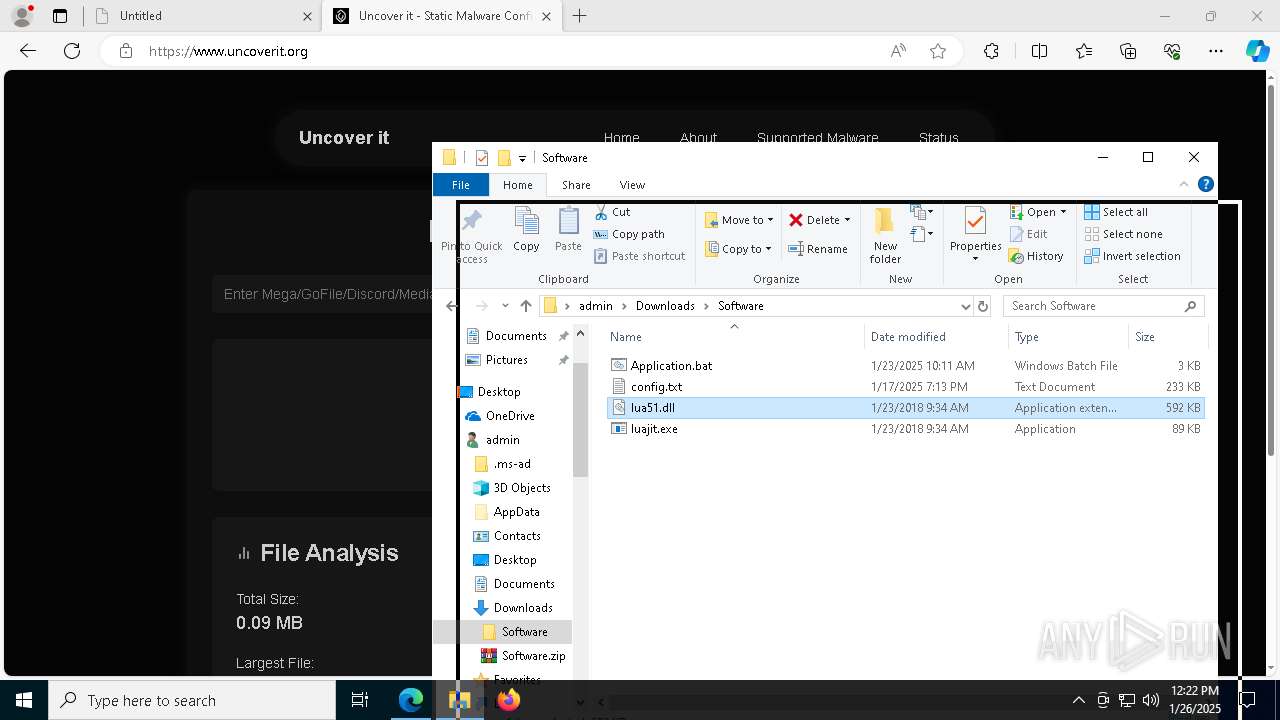This screenshot has height=720, width=1280.
Task: Click Edge address bar URL
Action: point(228,51)
